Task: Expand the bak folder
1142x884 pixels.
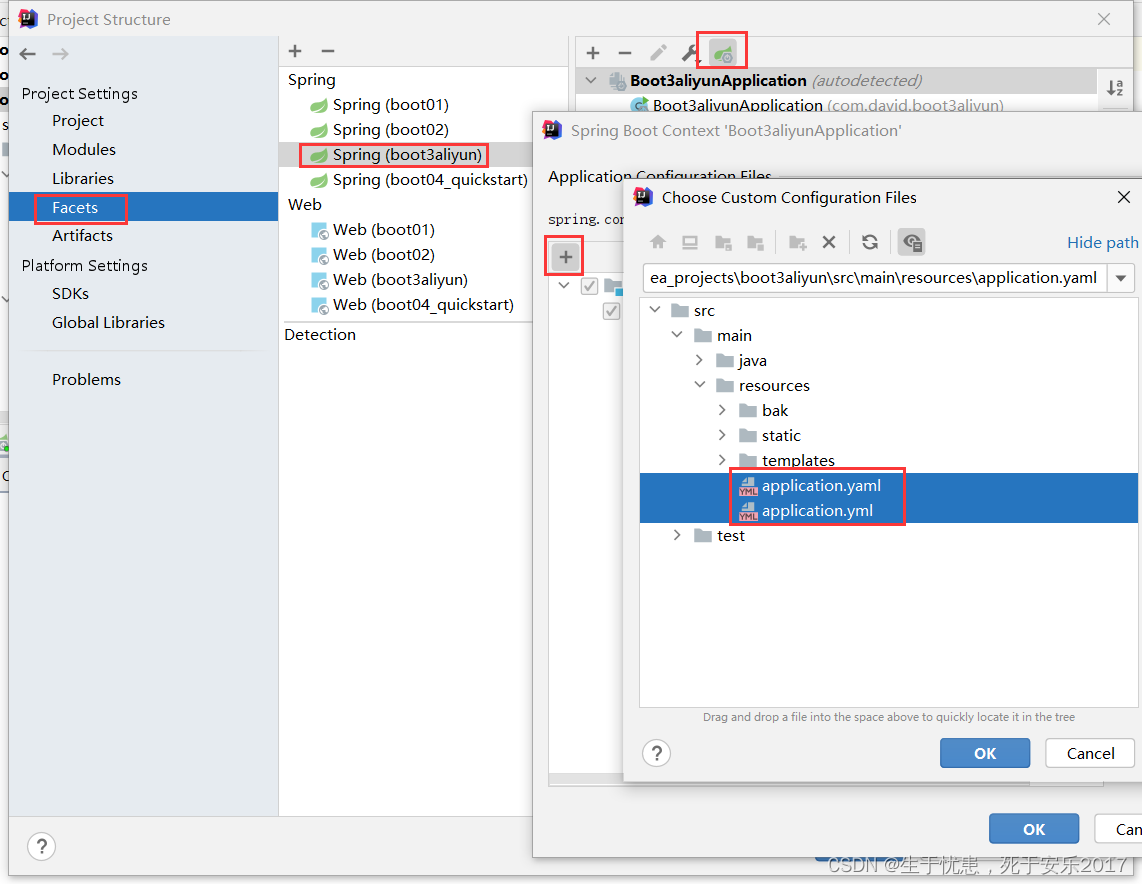Action: pos(722,410)
